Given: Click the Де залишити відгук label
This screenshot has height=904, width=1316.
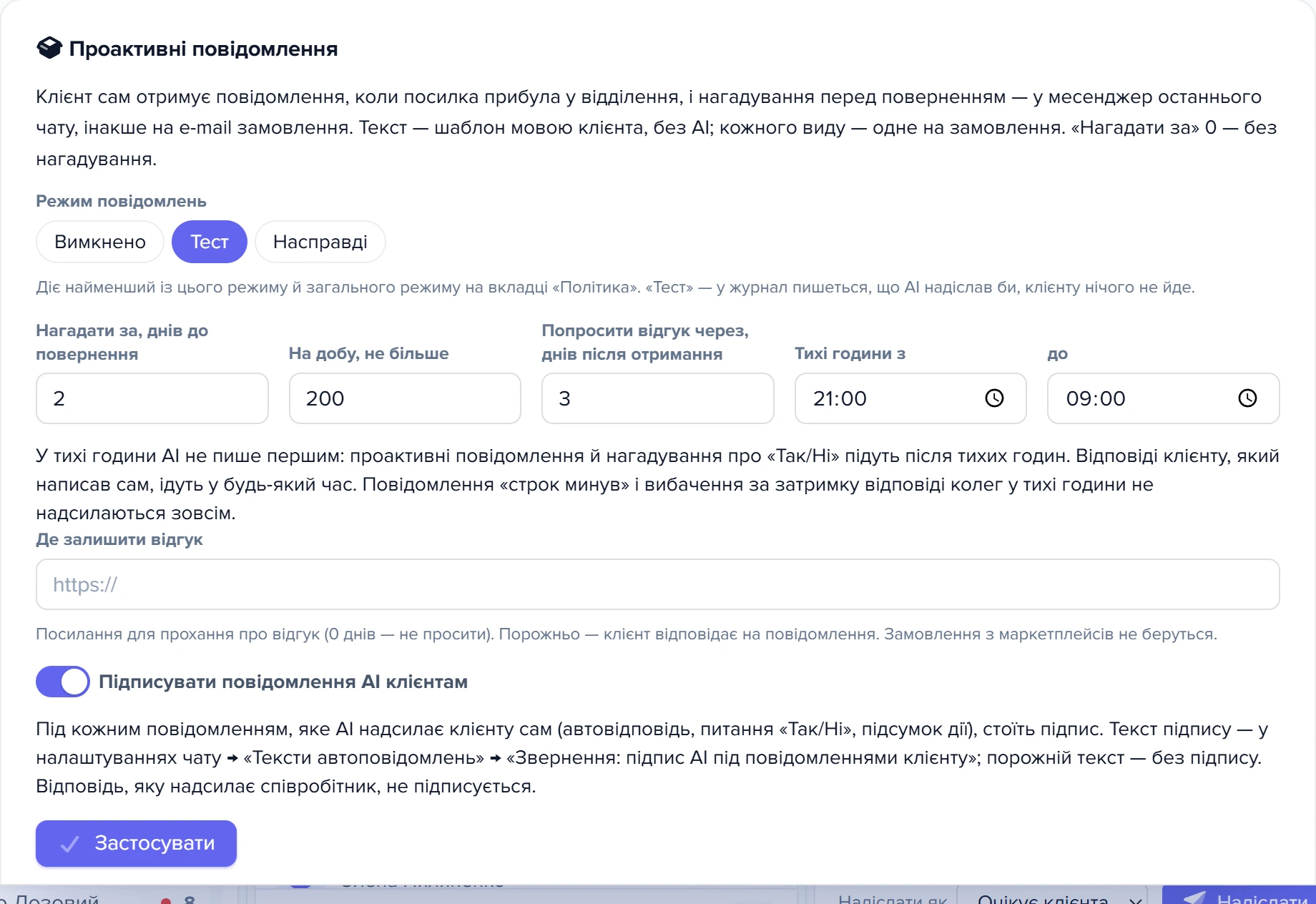Looking at the screenshot, I should pos(119,539).
